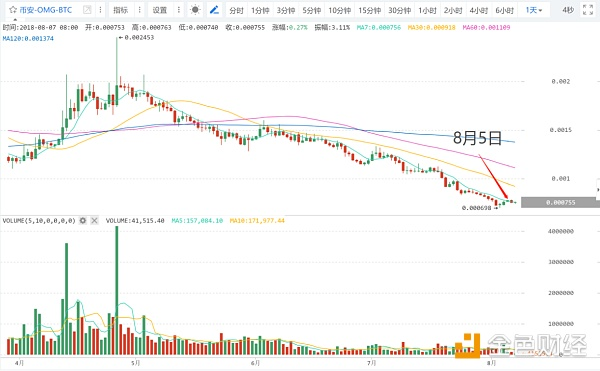The width and height of the screenshot is (600, 371).
Task: Click the 6月 time axis label
Action: tap(256, 363)
